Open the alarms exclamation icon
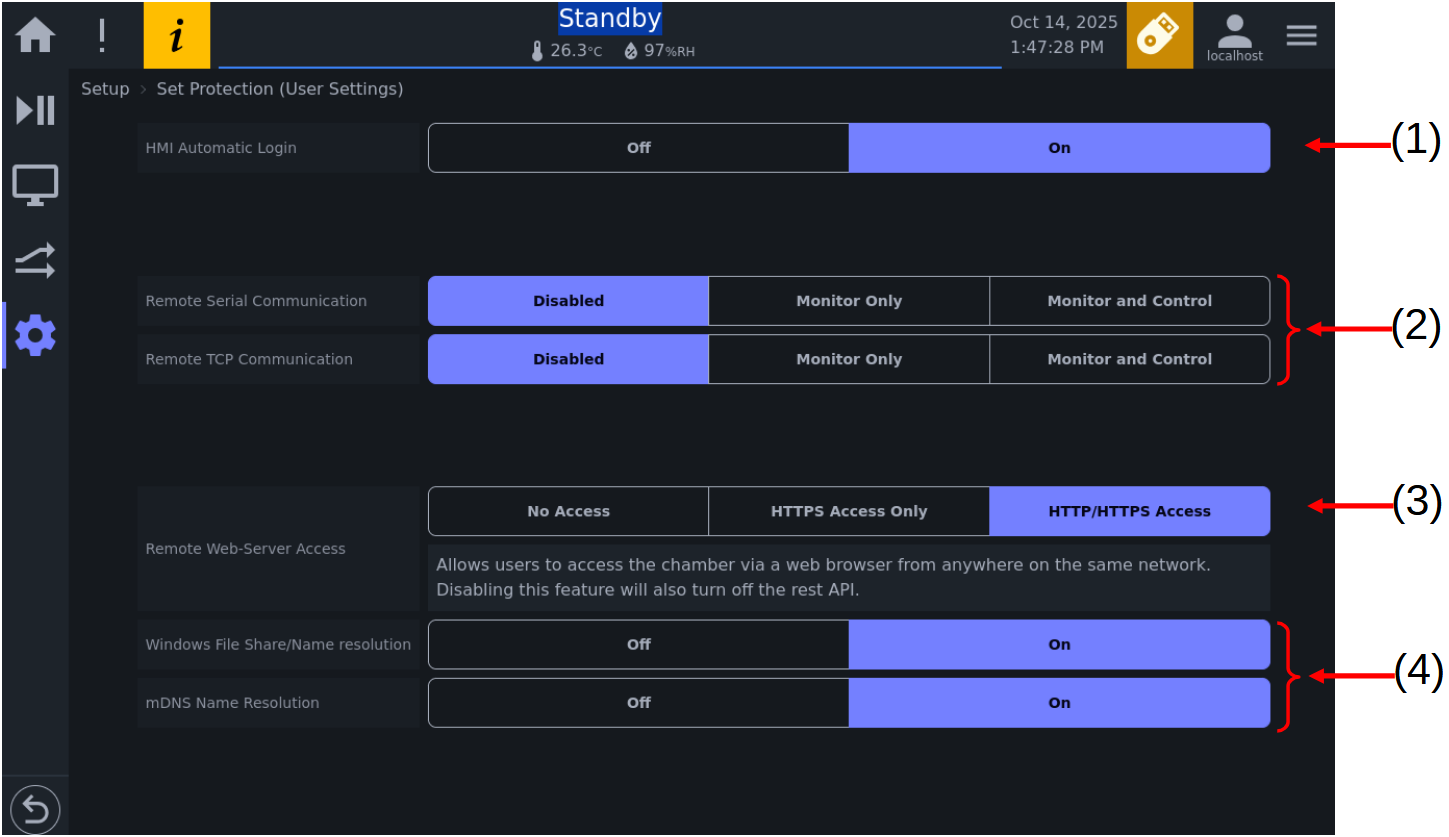Viewport: 1449px width, 837px height. 101,35
